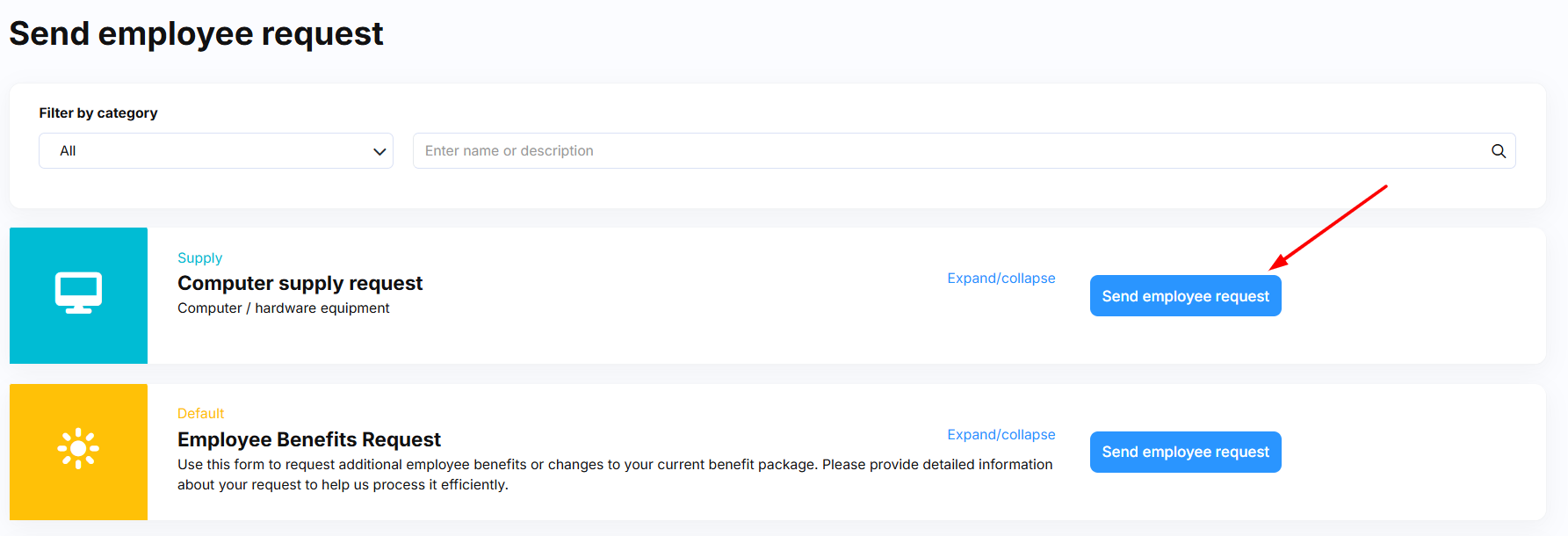Click the computer monitor icon tile

(x=78, y=294)
